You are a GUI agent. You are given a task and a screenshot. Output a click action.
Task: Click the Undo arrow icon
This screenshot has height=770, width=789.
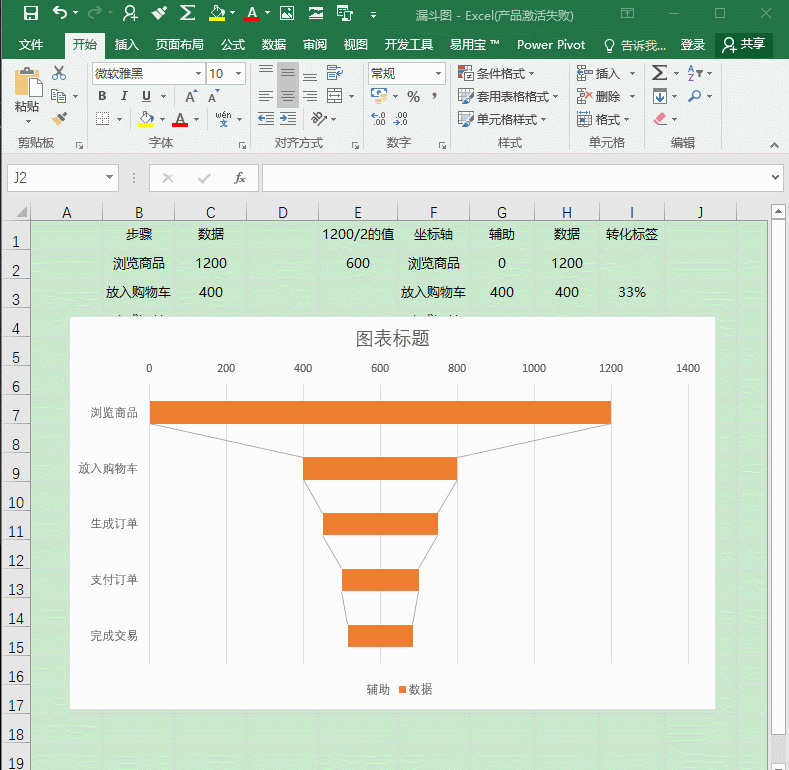coord(60,13)
